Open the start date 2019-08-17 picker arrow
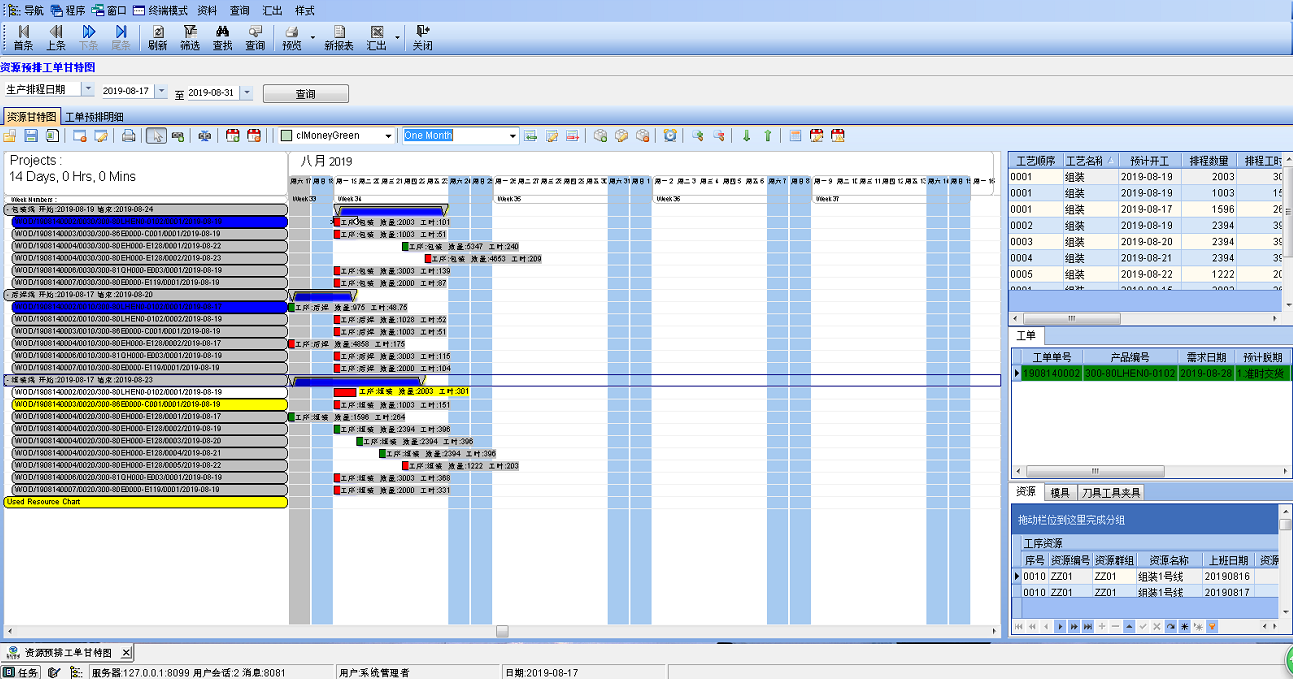Viewport: 1293px width, 679px height. (x=161, y=92)
